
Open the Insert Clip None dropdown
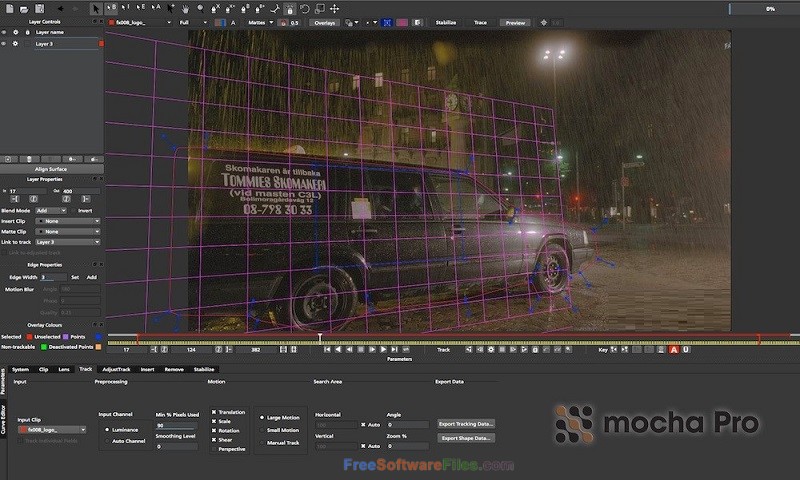[x=67, y=221]
